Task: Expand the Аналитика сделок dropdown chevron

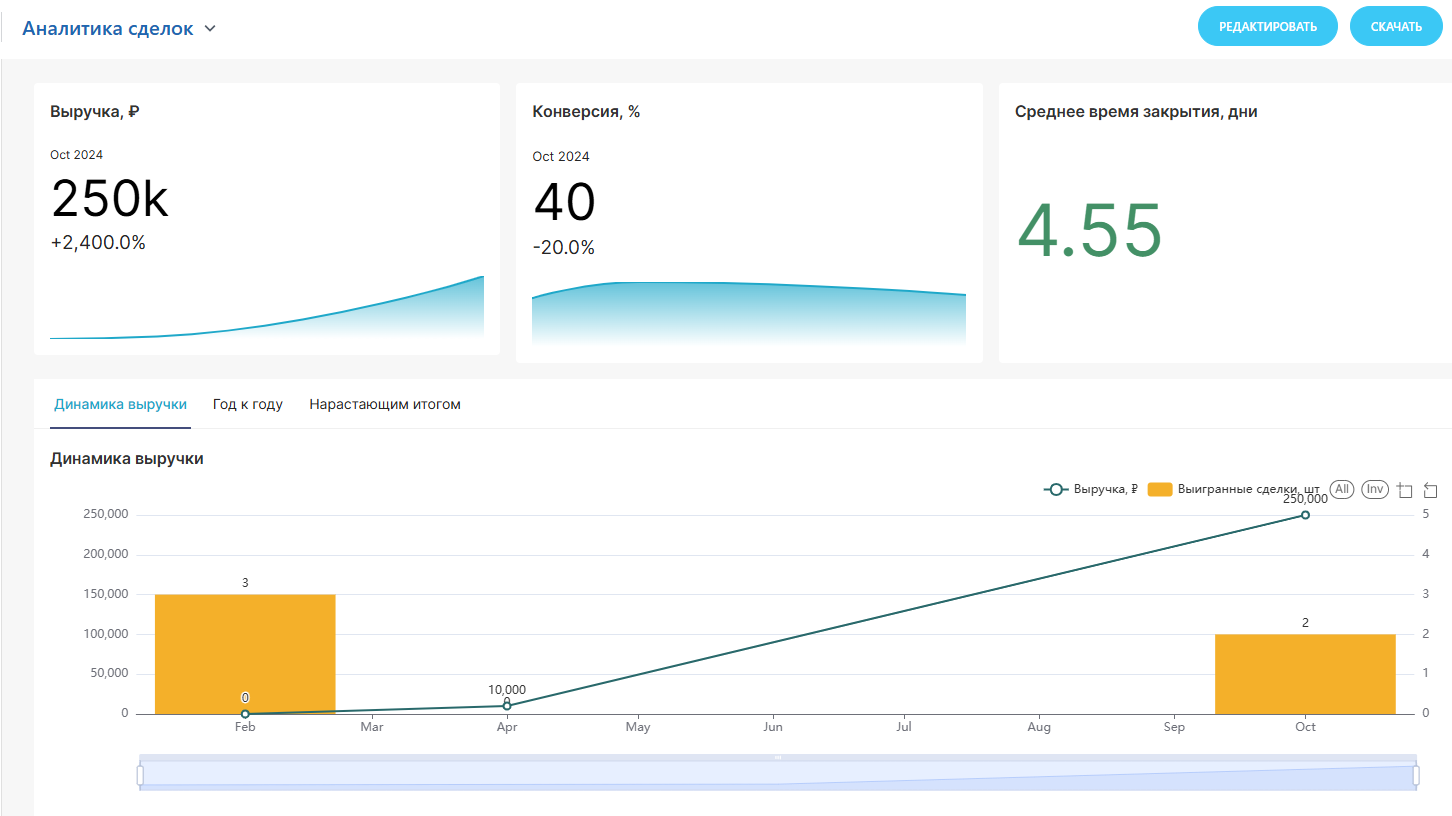Action: pos(210,29)
